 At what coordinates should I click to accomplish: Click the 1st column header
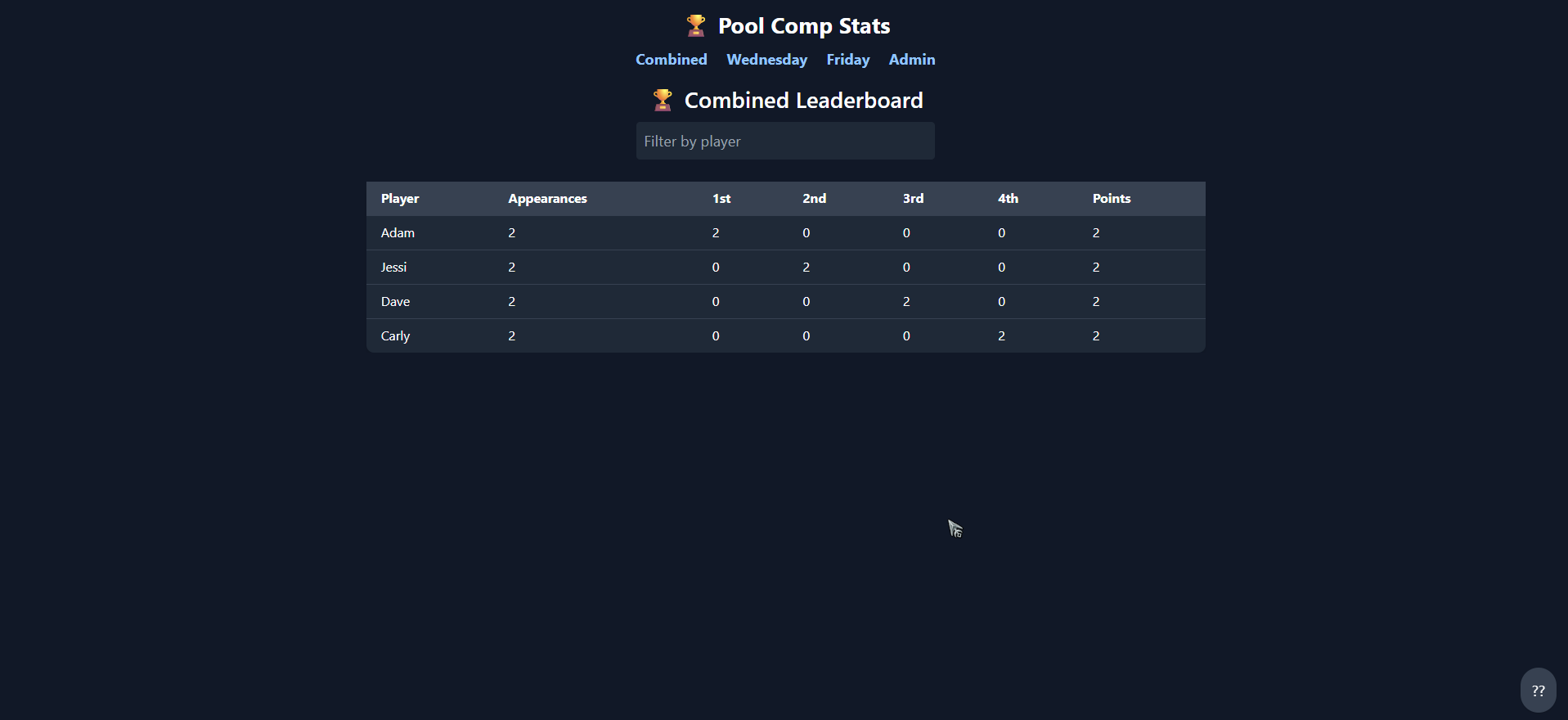[x=721, y=199]
